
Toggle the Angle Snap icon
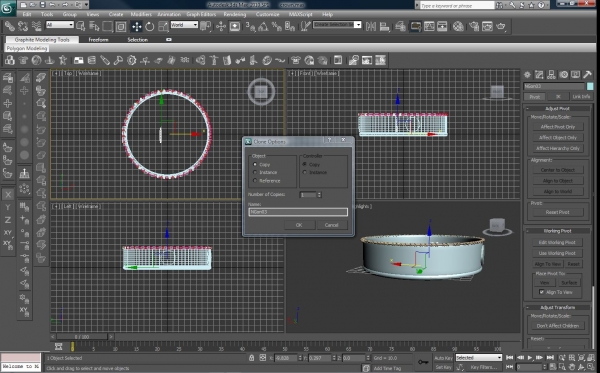point(263,26)
